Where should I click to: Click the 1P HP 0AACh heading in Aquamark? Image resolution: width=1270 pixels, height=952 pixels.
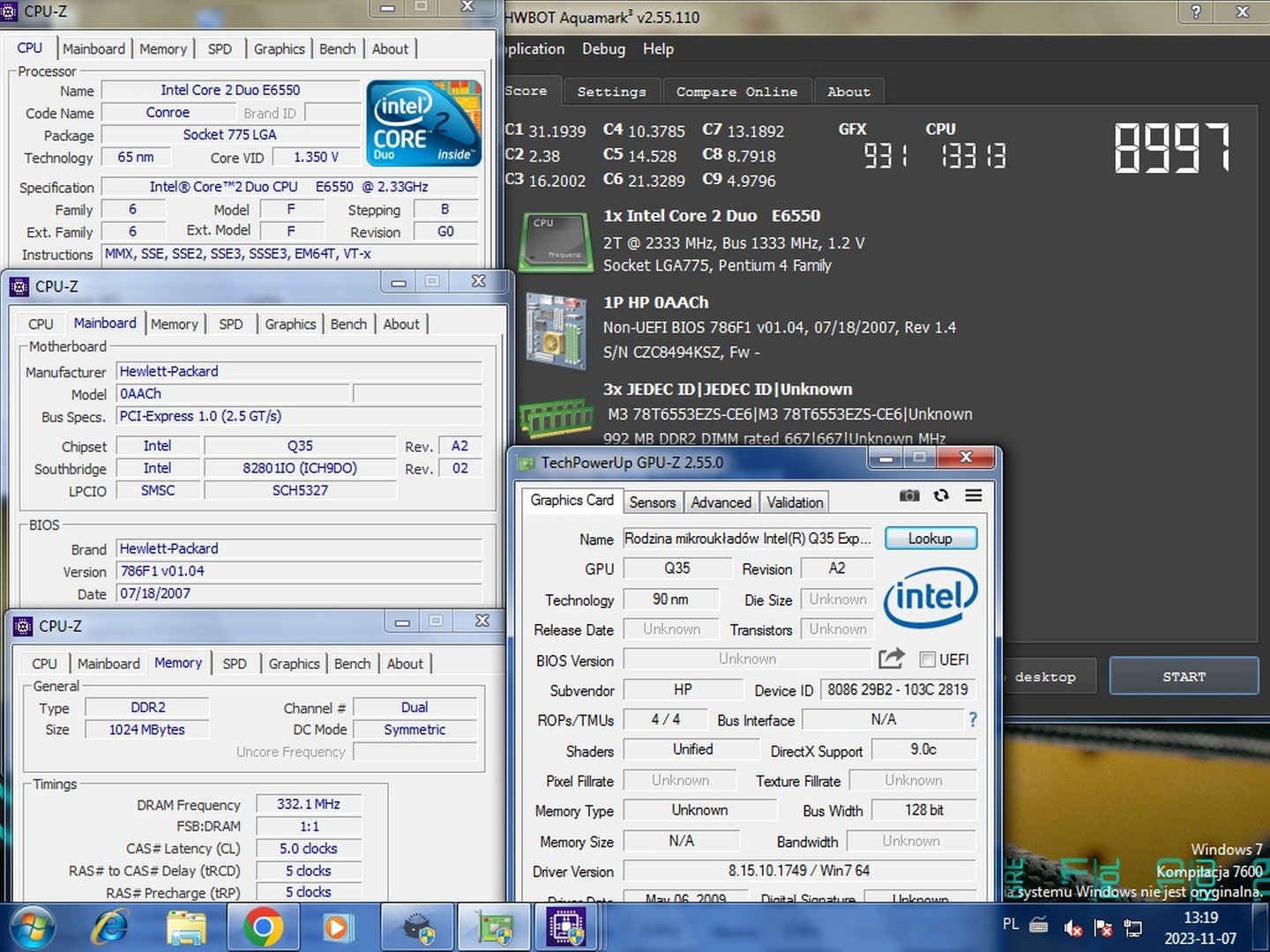tap(656, 302)
